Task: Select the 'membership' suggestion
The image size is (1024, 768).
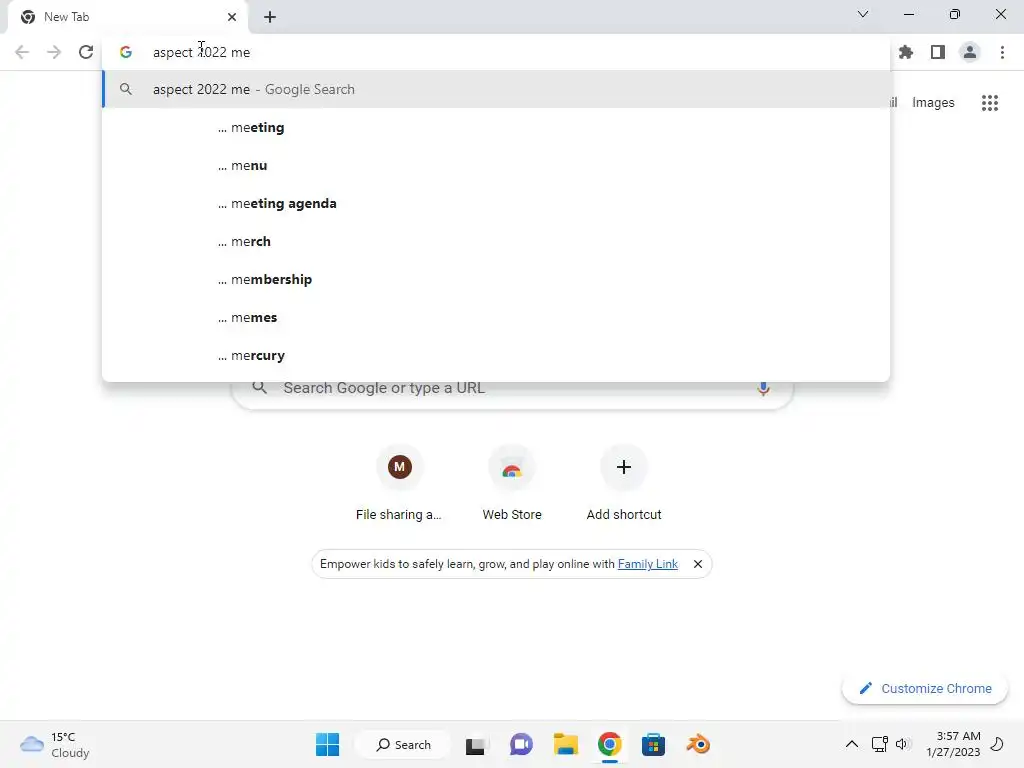Action: point(496,280)
